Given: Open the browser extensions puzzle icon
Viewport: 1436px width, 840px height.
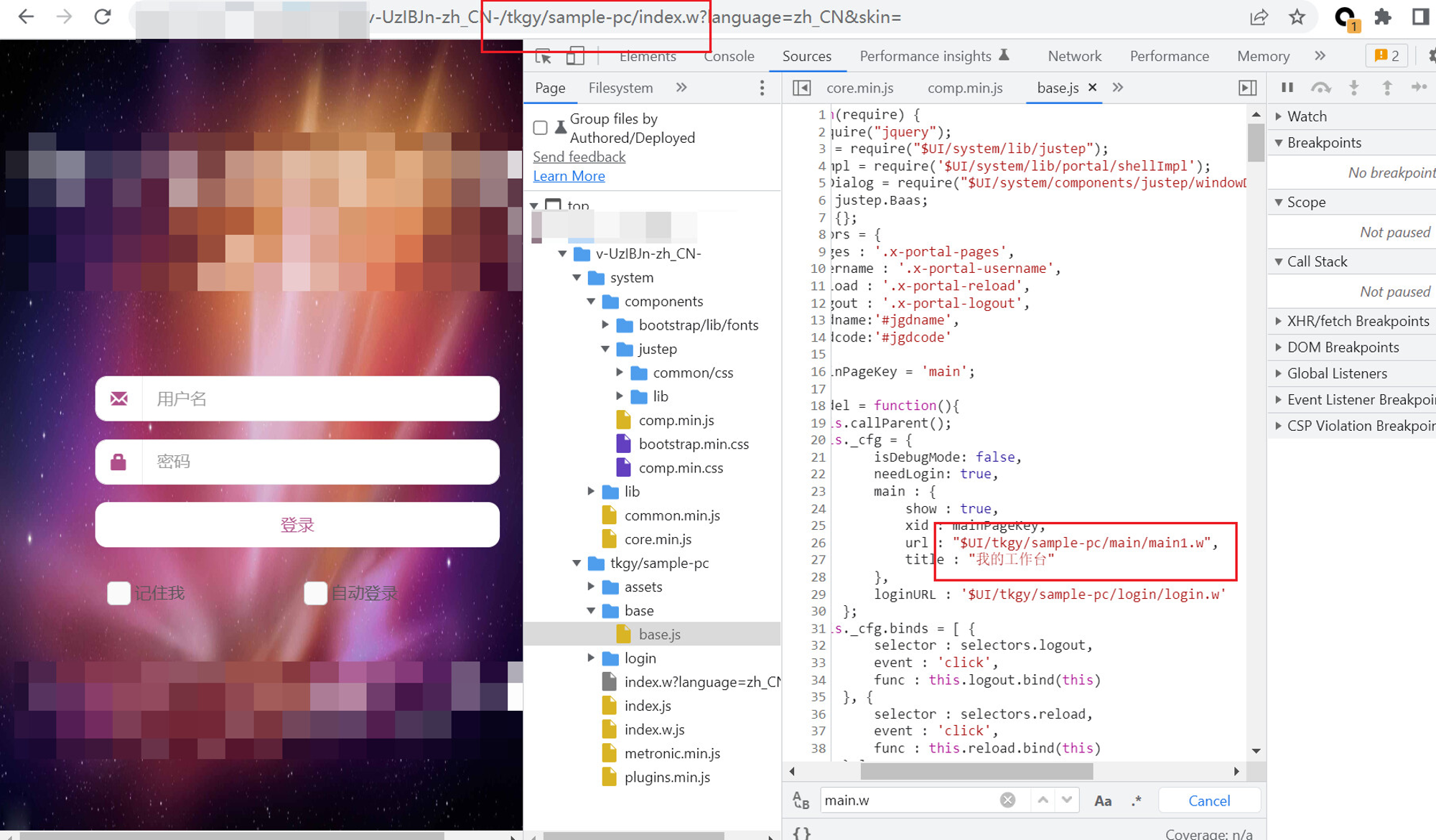Looking at the screenshot, I should tap(1382, 17).
